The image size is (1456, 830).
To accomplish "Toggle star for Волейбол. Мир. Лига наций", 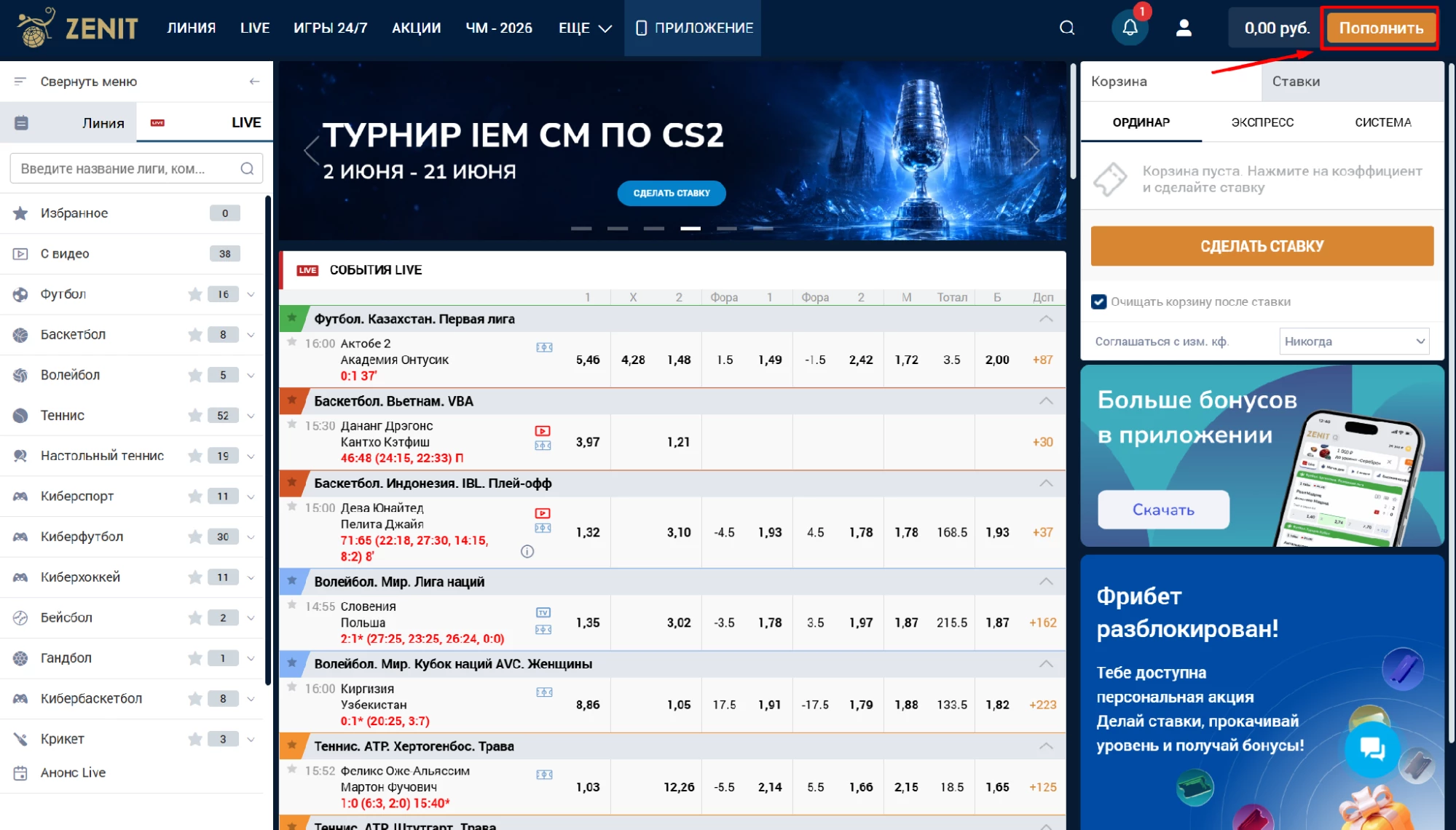I will pyautogui.click(x=292, y=581).
